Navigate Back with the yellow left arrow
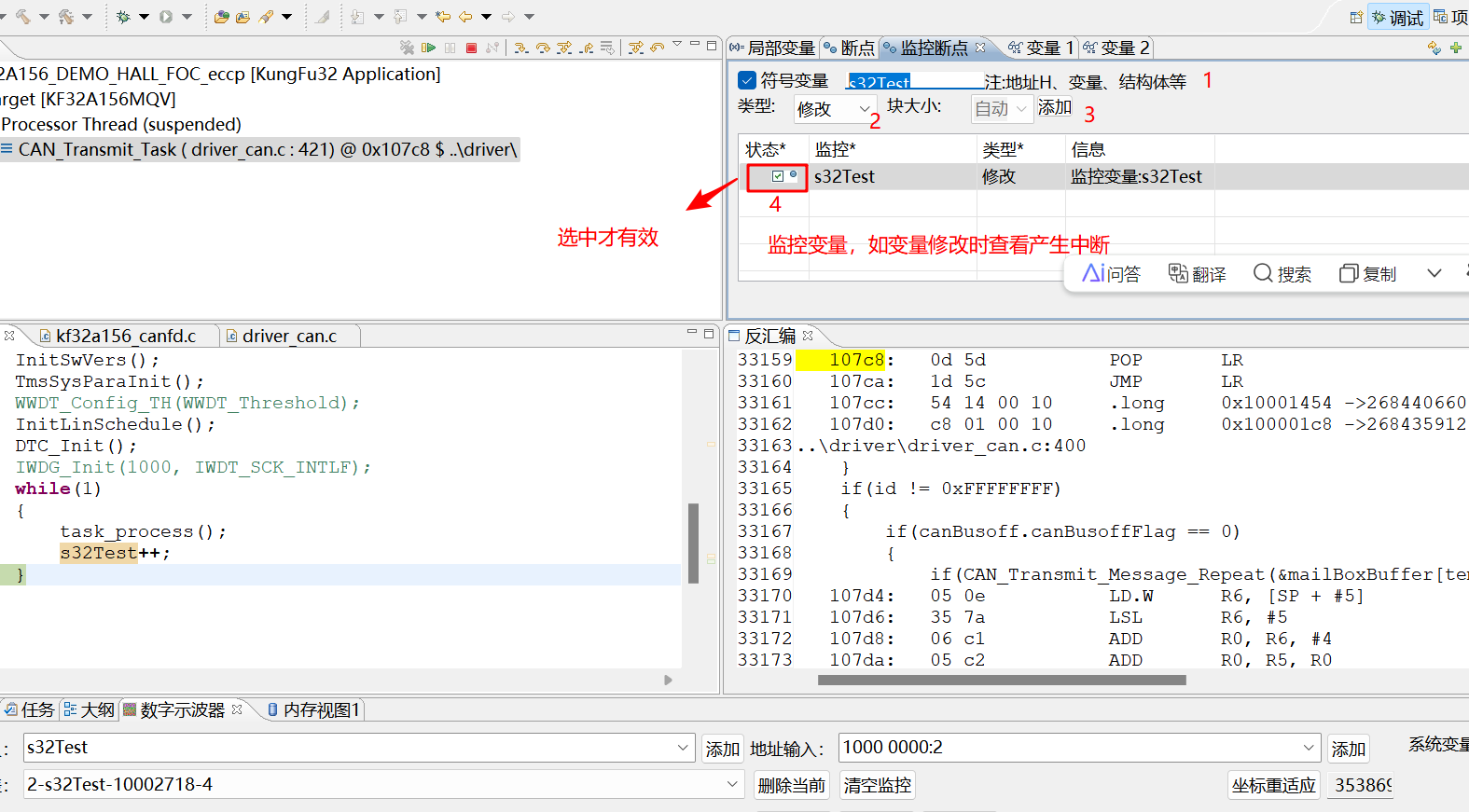The width and height of the screenshot is (1469, 812). click(x=465, y=17)
